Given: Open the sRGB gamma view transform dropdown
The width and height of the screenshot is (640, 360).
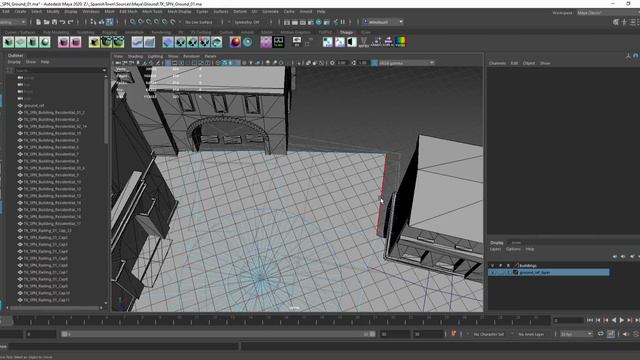Looking at the screenshot, I should click(406, 63).
